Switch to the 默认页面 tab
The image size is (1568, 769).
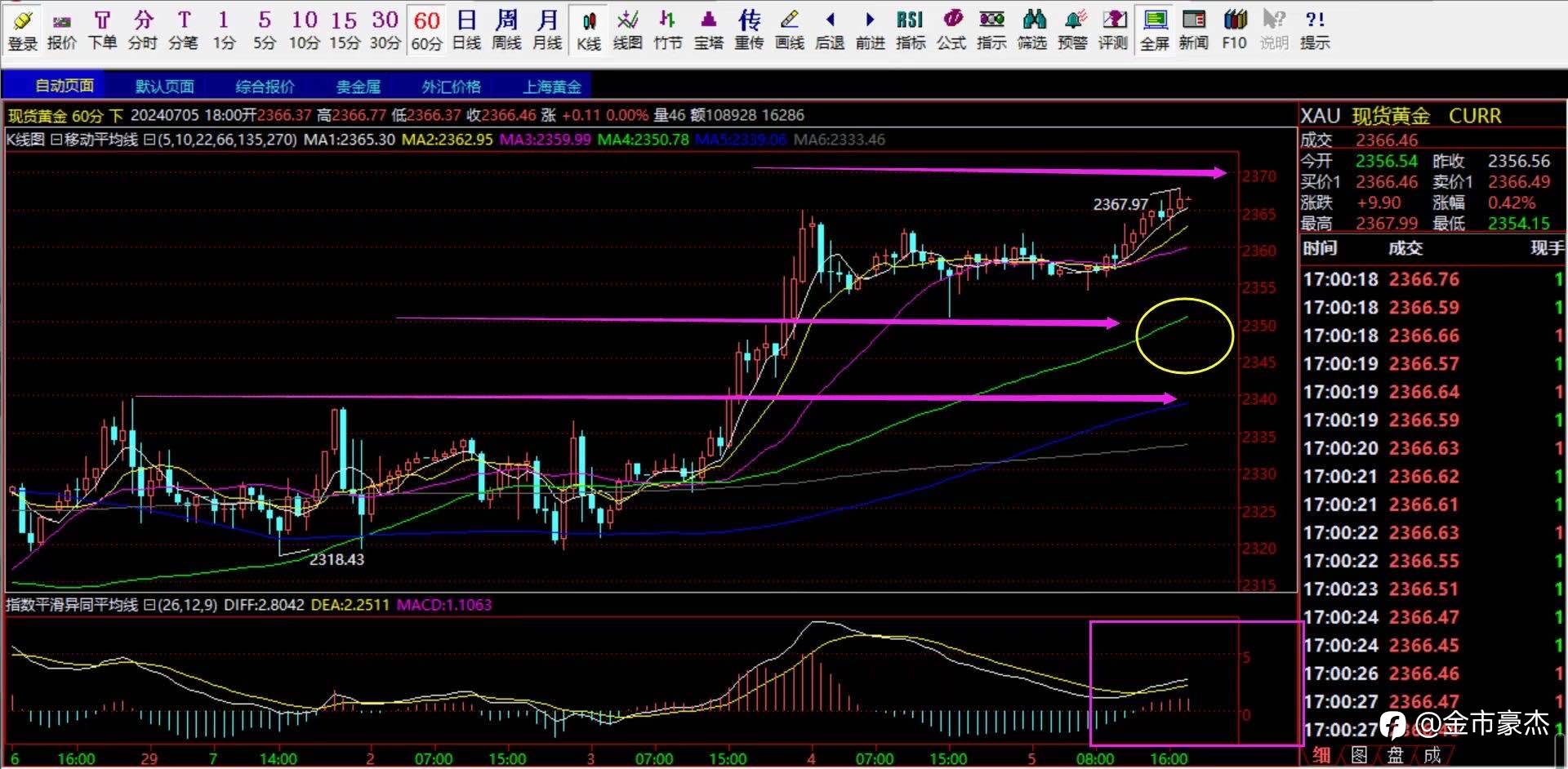(164, 87)
